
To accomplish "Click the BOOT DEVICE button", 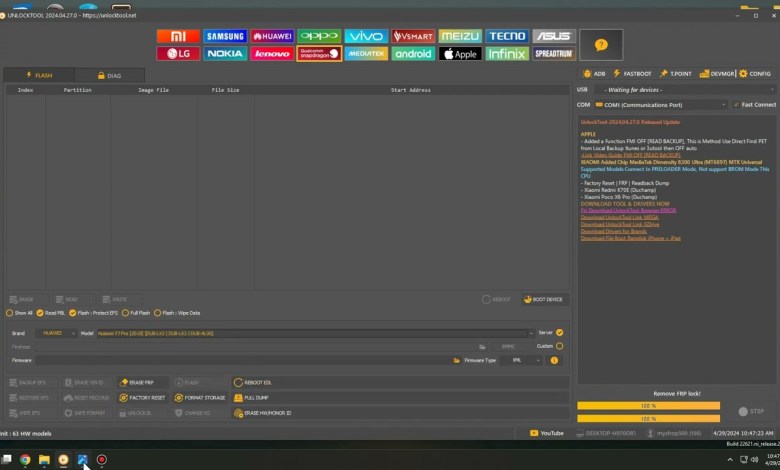I will [x=543, y=299].
